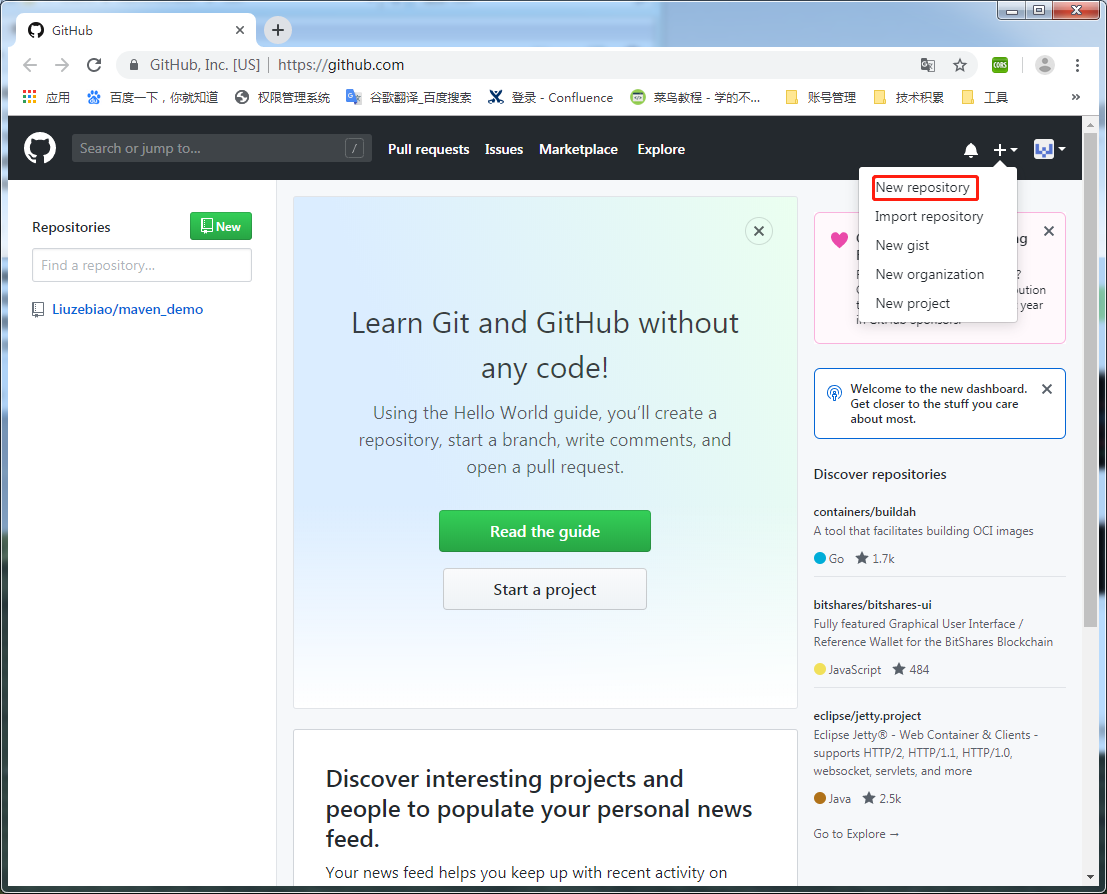
Task: Open the 权限管理系统 bookmark
Action: click(x=282, y=97)
